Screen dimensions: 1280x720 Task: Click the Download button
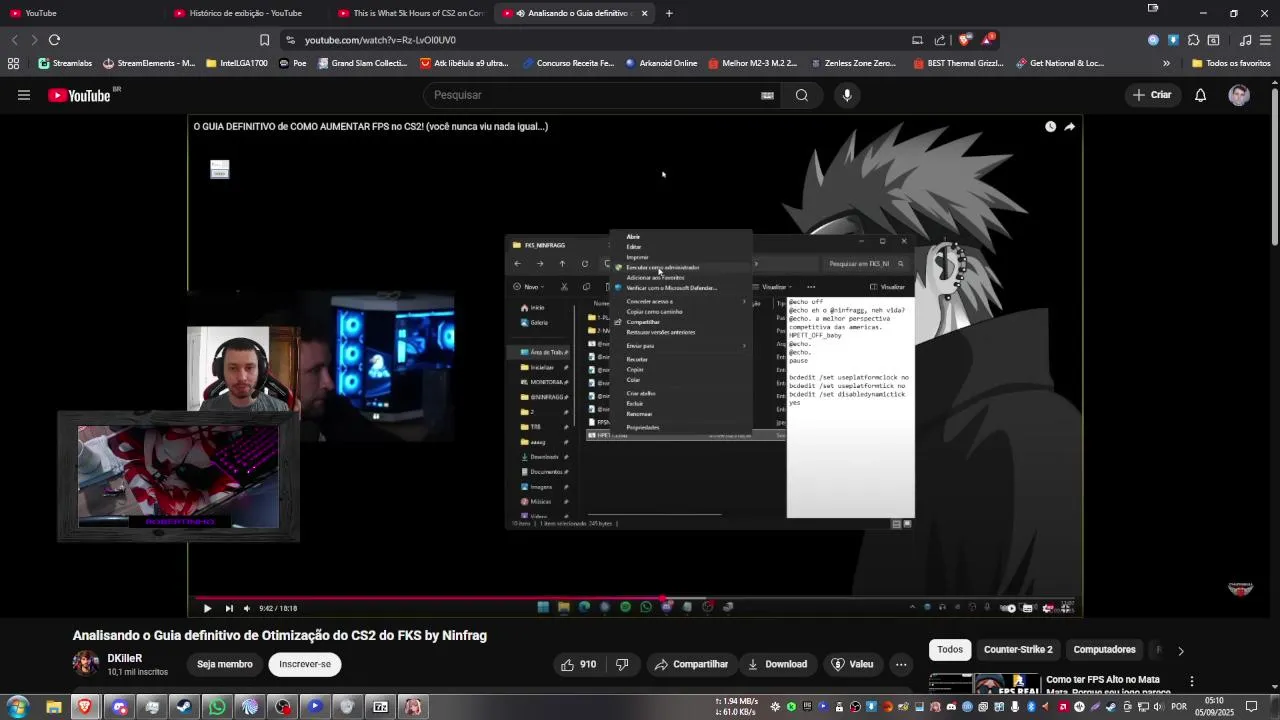(x=776, y=664)
